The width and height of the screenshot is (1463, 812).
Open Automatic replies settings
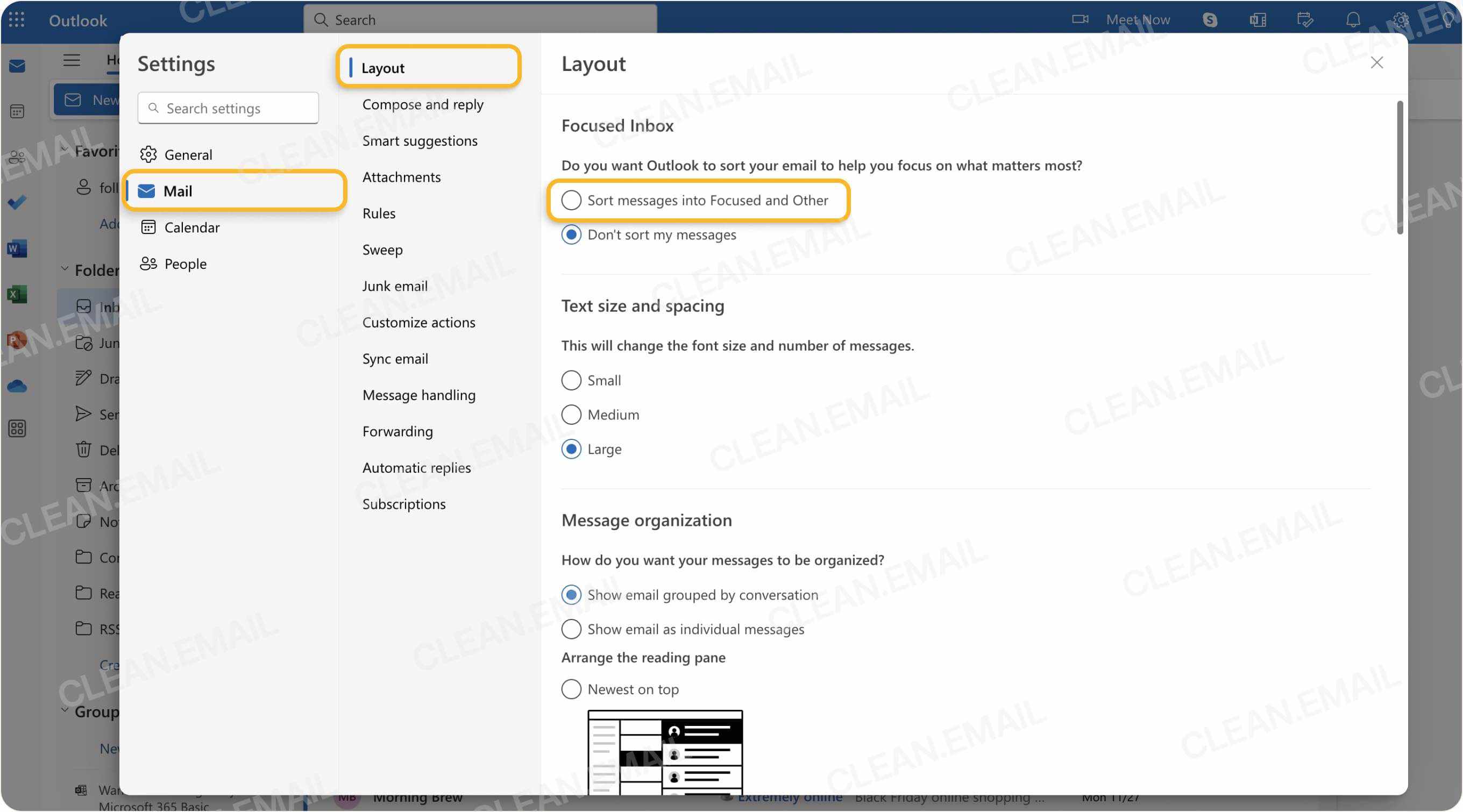click(416, 467)
